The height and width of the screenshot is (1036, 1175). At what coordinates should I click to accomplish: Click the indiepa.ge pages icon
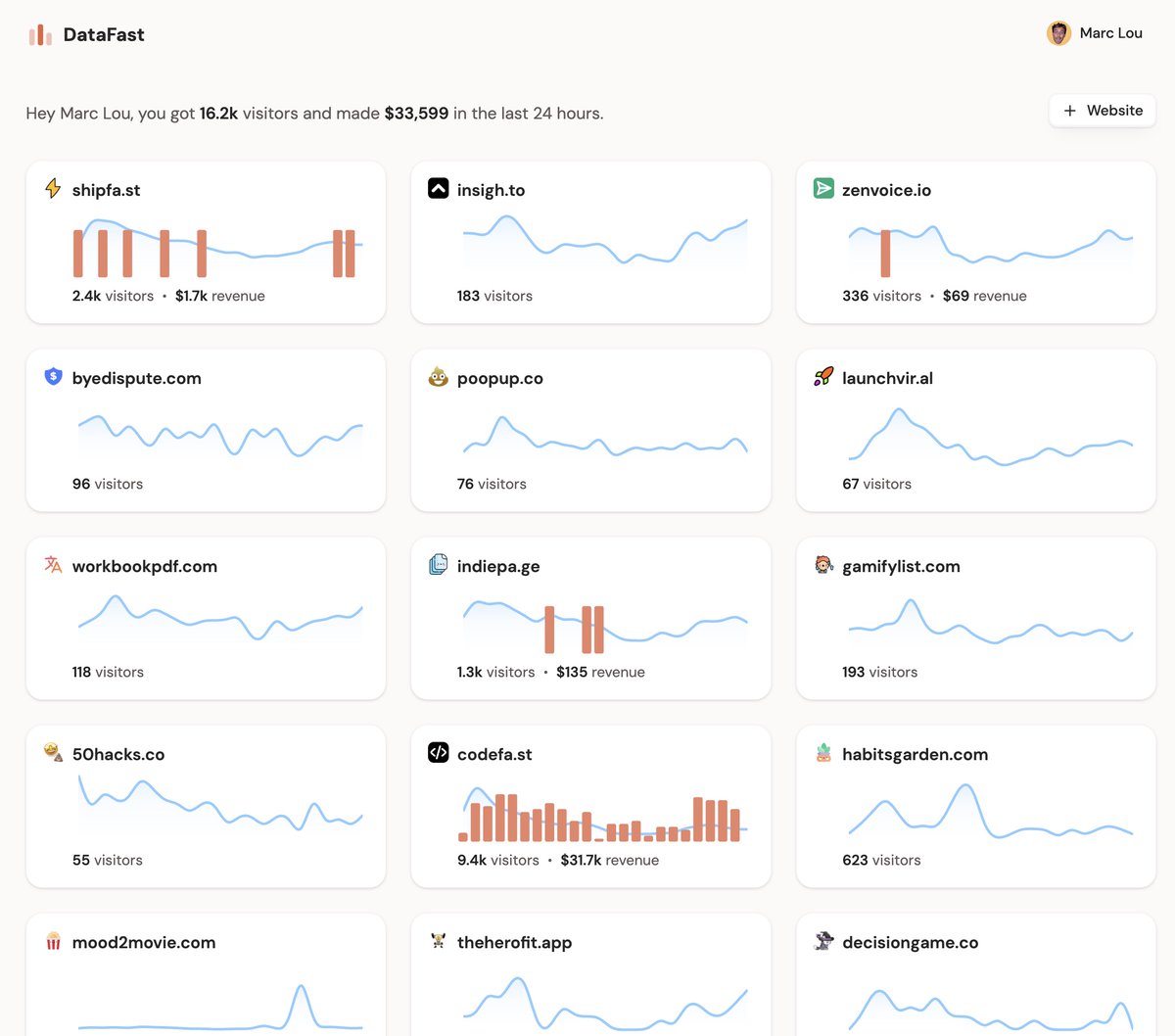pos(439,565)
